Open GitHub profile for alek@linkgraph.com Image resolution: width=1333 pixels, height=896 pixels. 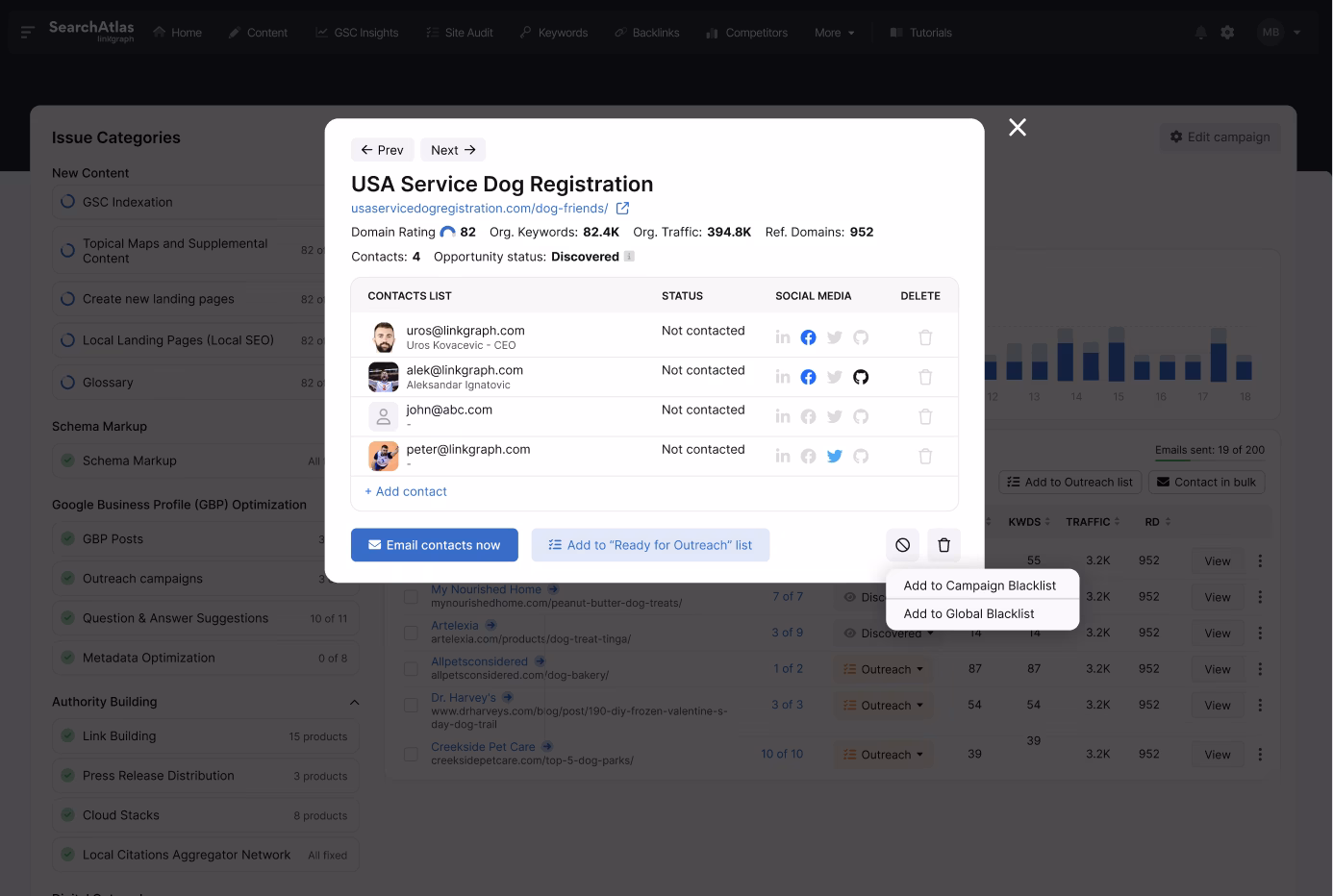[x=861, y=377]
